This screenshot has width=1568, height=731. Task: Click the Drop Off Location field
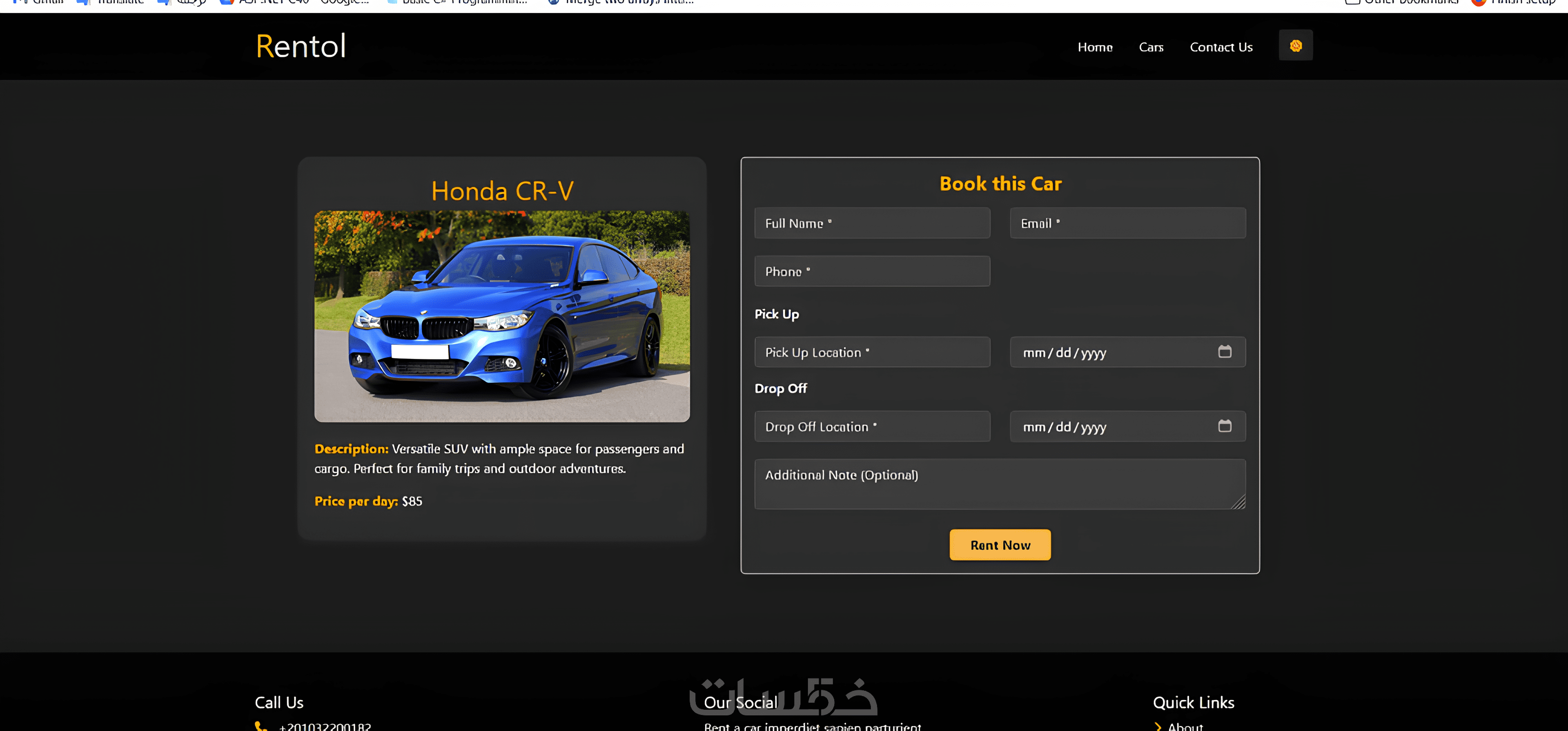(x=872, y=427)
